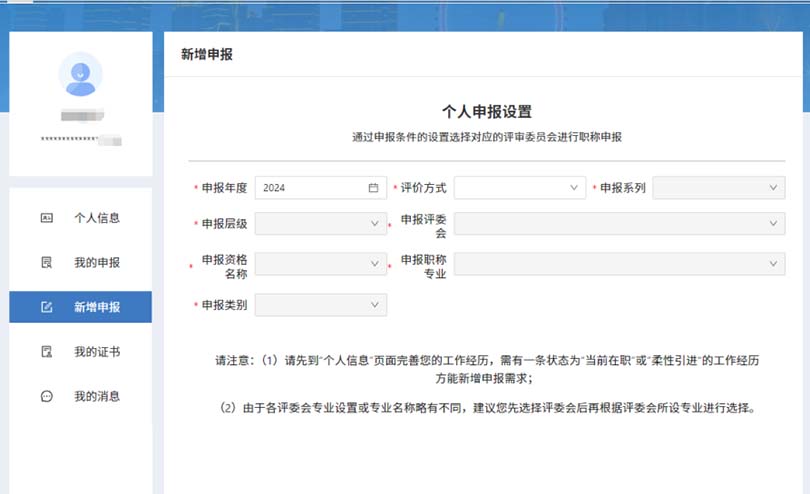Click the 我的证书 sidebar icon
Image resolution: width=810 pixels, height=494 pixels.
[x=46, y=352]
